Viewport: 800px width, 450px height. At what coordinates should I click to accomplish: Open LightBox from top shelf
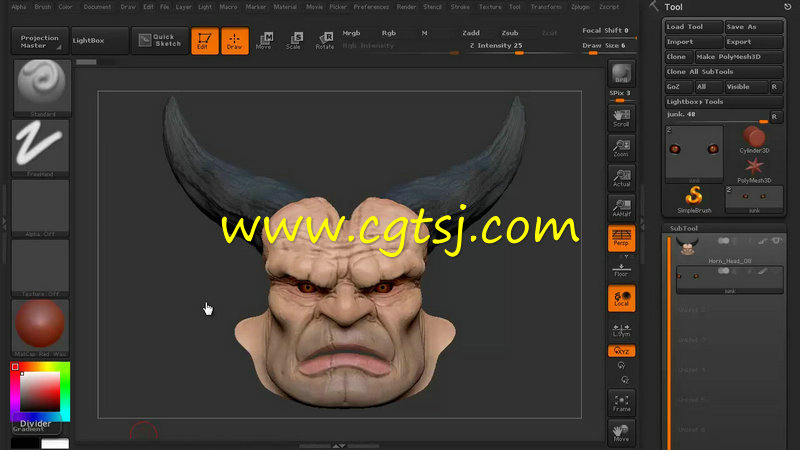tap(99, 41)
